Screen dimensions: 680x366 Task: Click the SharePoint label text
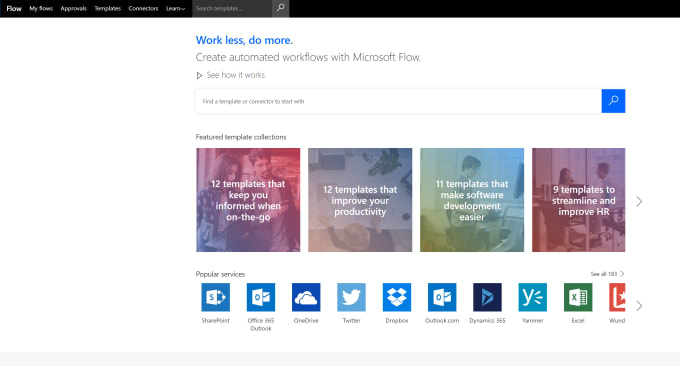tap(216, 321)
